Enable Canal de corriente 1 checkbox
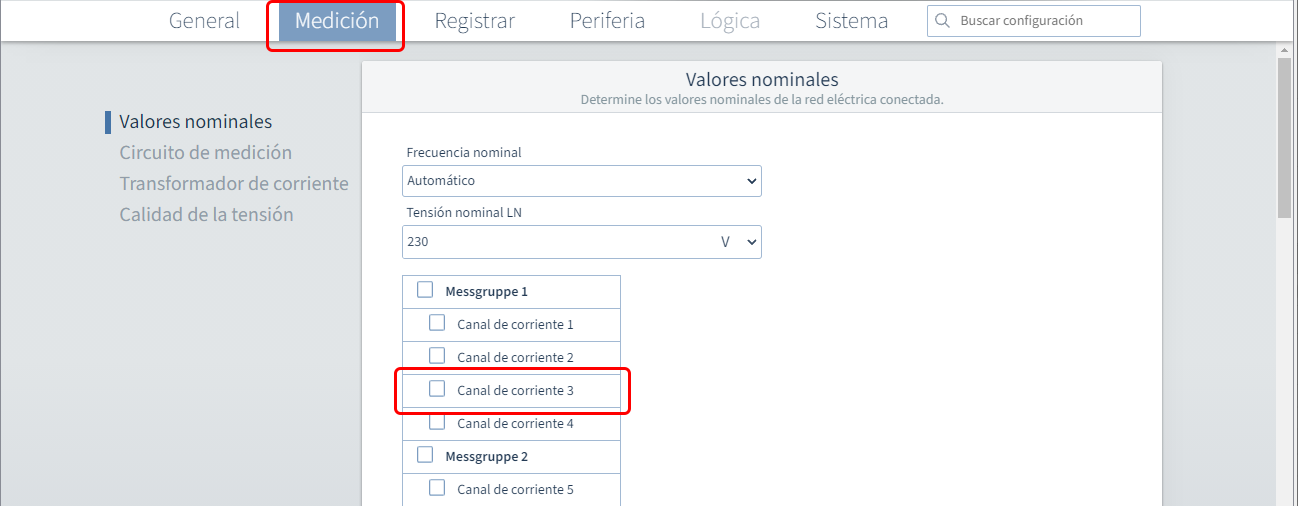This screenshot has height=506, width=1298. (x=437, y=323)
